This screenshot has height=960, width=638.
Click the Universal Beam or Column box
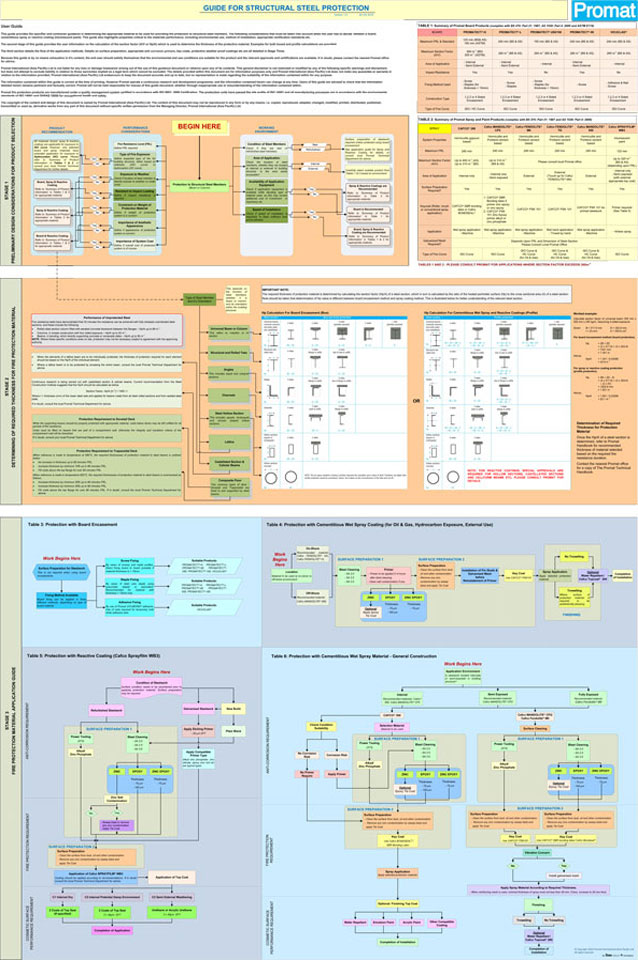point(228,332)
